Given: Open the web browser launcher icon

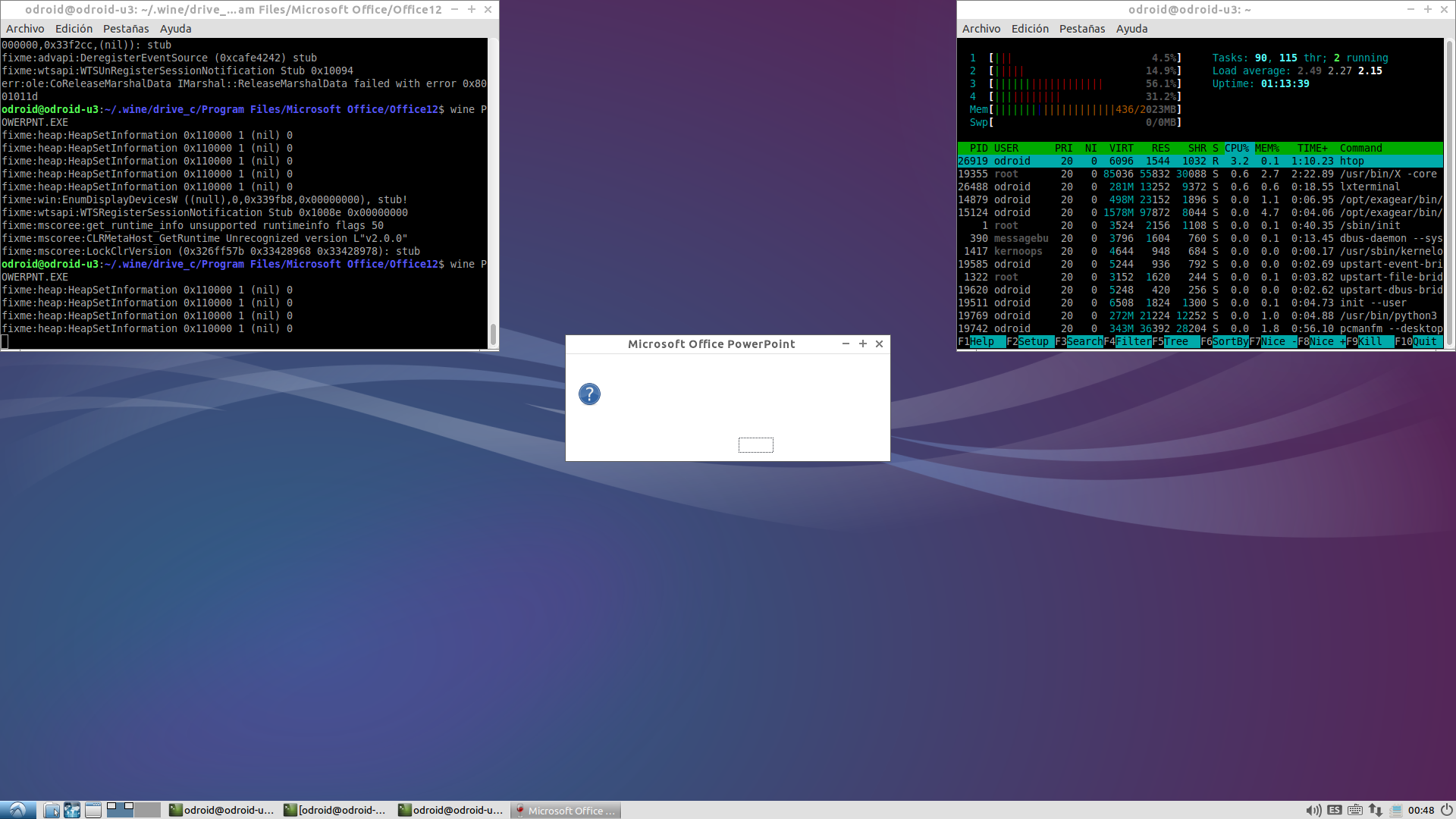Looking at the screenshot, I should (x=72, y=810).
